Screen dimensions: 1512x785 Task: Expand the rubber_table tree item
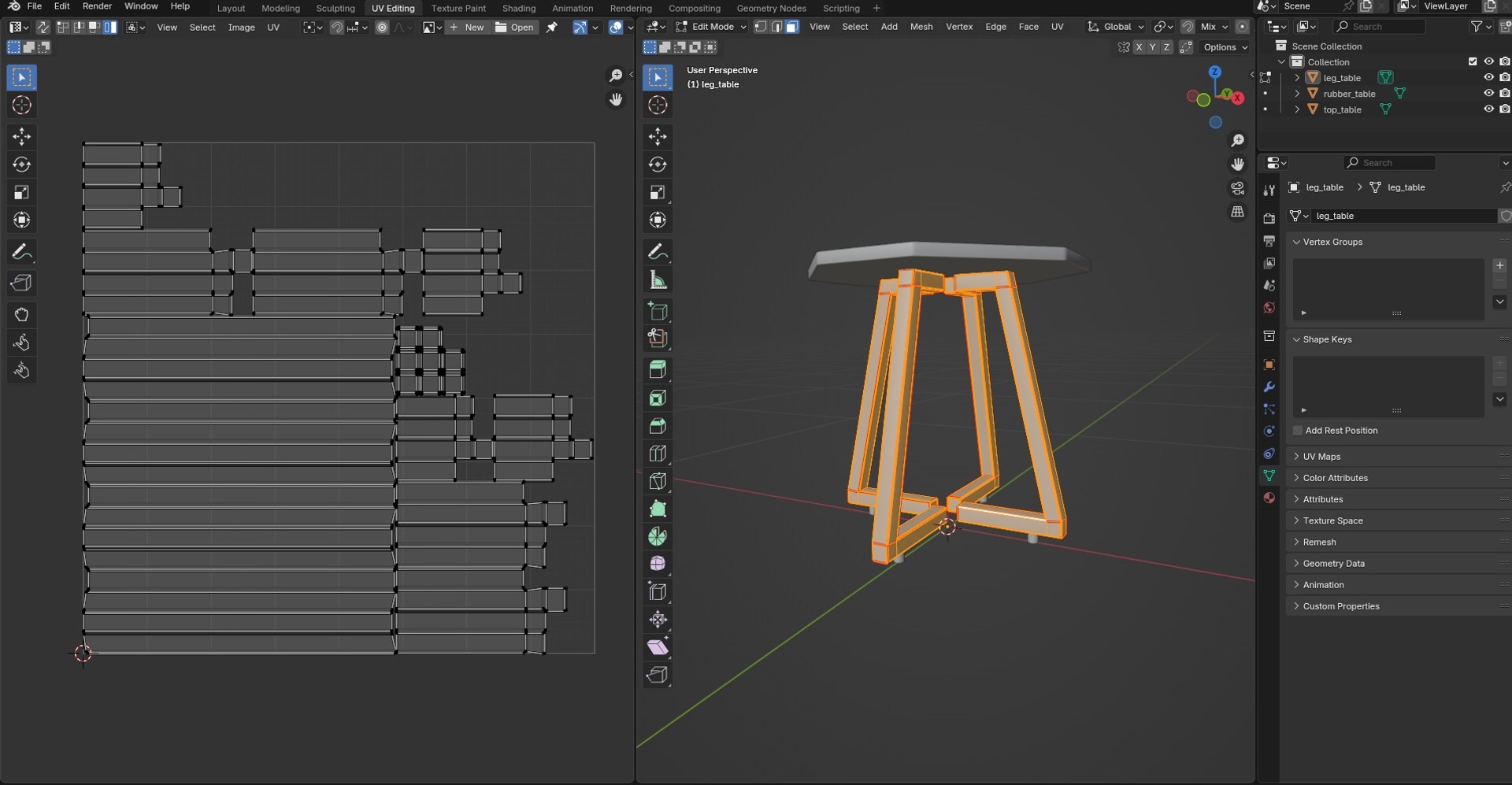1297,94
